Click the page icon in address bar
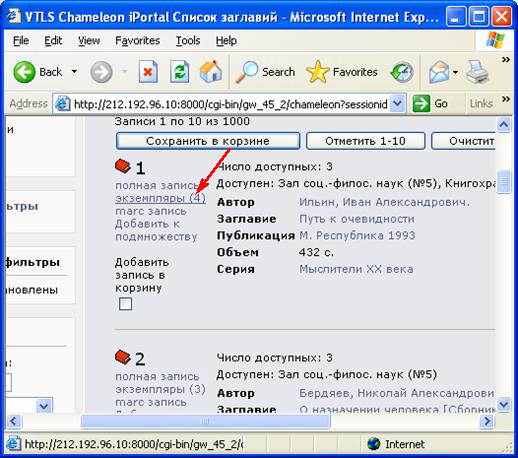 [x=62, y=104]
